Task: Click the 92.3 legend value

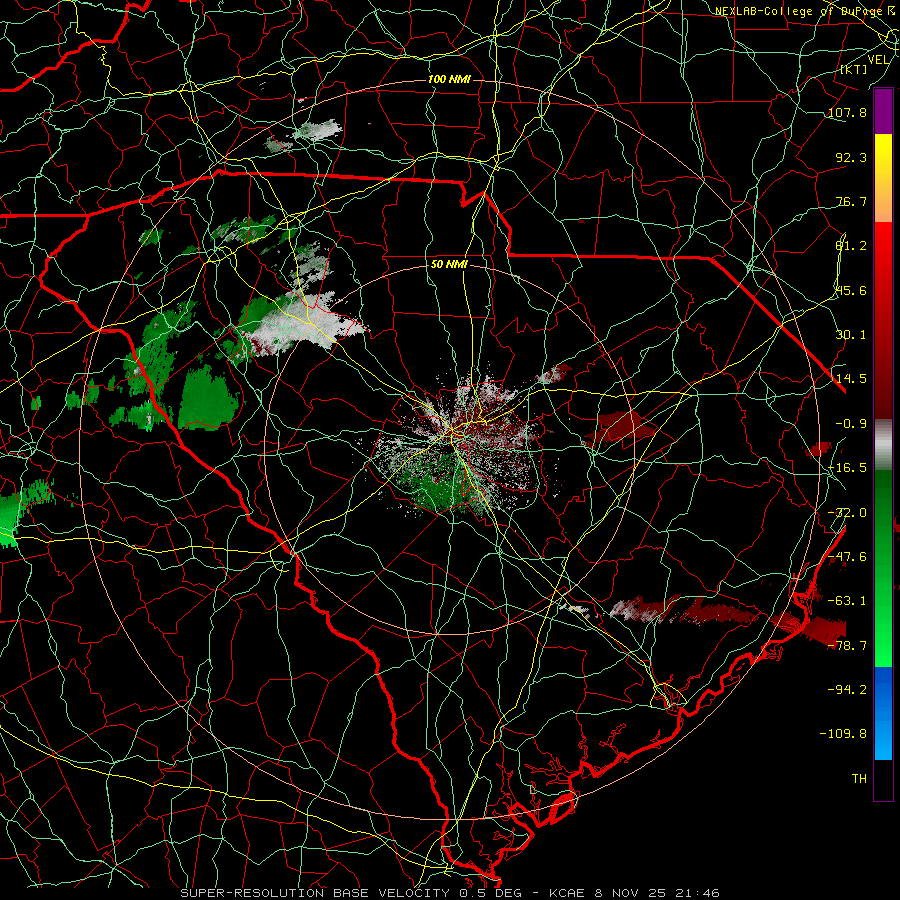Action: [851, 157]
